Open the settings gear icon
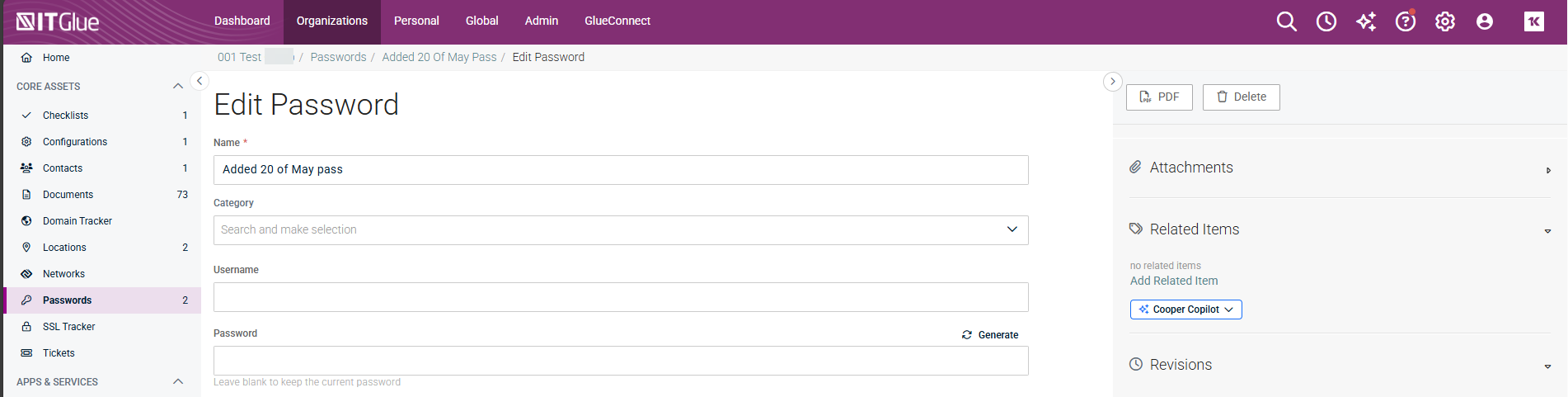 [1444, 21]
